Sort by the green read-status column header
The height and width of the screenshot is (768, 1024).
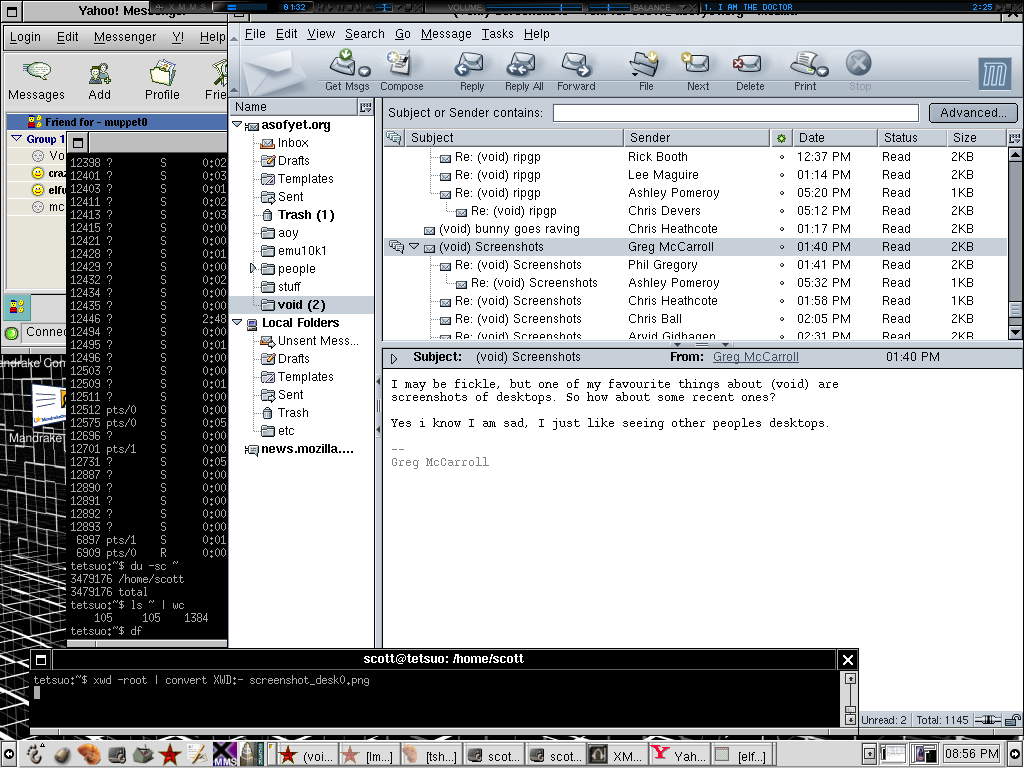click(781, 138)
